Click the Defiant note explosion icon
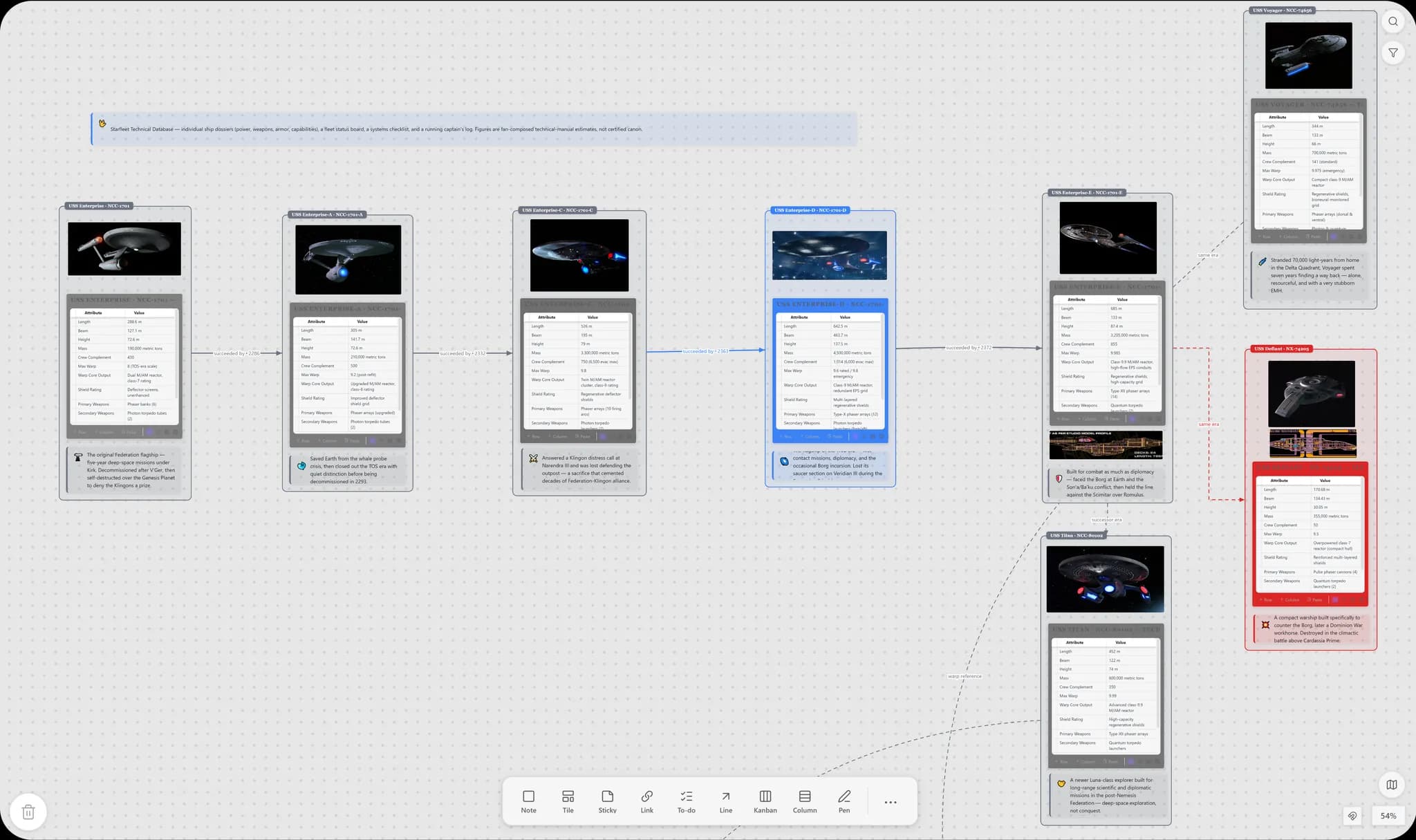This screenshot has width=1416, height=840. coord(1265,624)
